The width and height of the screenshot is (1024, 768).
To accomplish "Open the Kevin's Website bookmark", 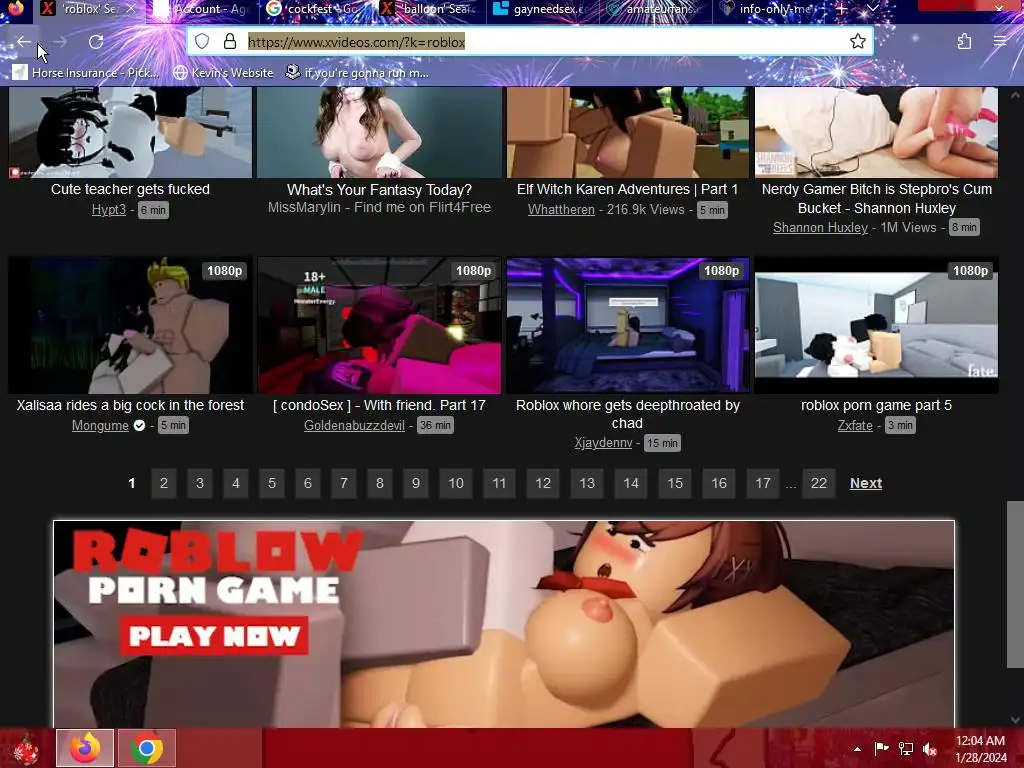I will [223, 73].
